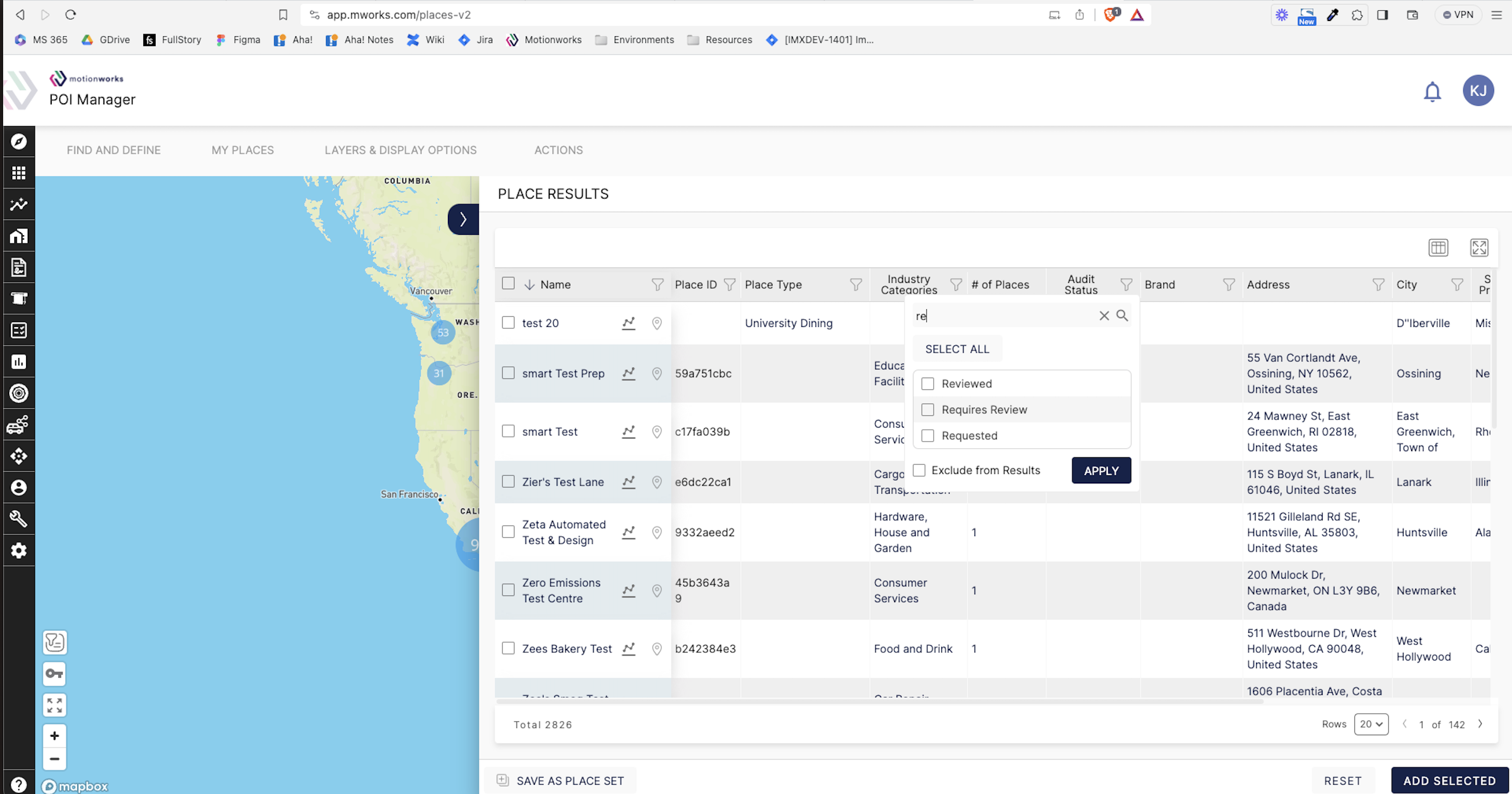Viewport: 1512px width, 794px height.
Task: Select the test 20 row checkbox
Action: pos(508,323)
